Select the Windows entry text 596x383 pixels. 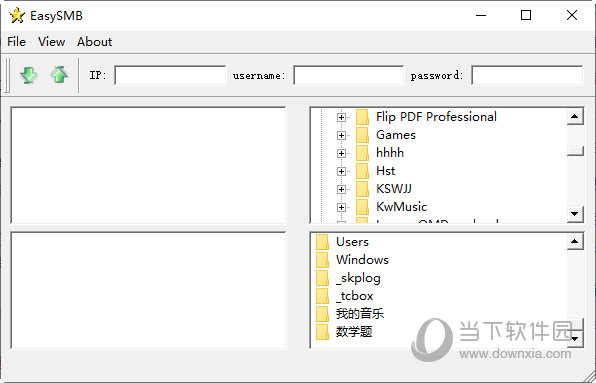pos(363,260)
